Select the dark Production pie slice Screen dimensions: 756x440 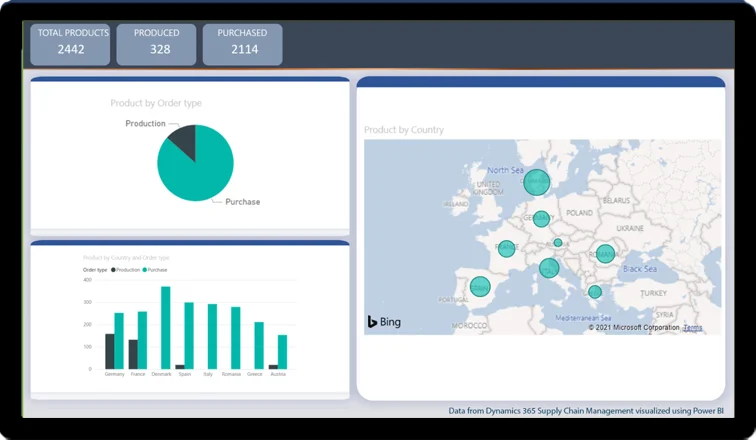pos(183,141)
